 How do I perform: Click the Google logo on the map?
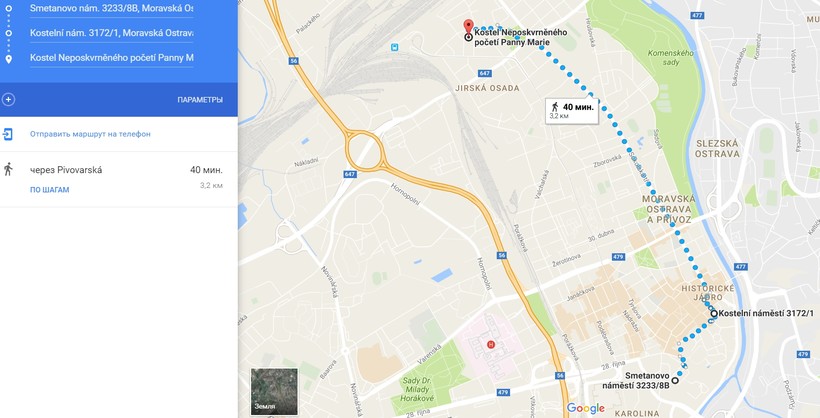click(585, 409)
